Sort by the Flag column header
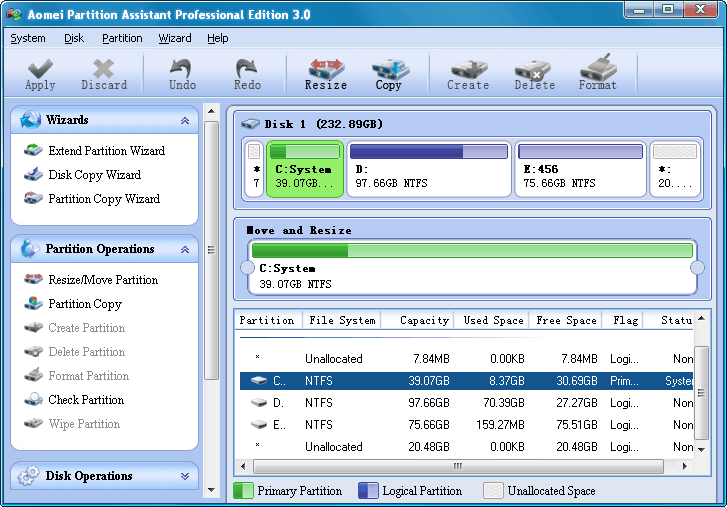727x507 pixels. pyautogui.click(x=623, y=320)
